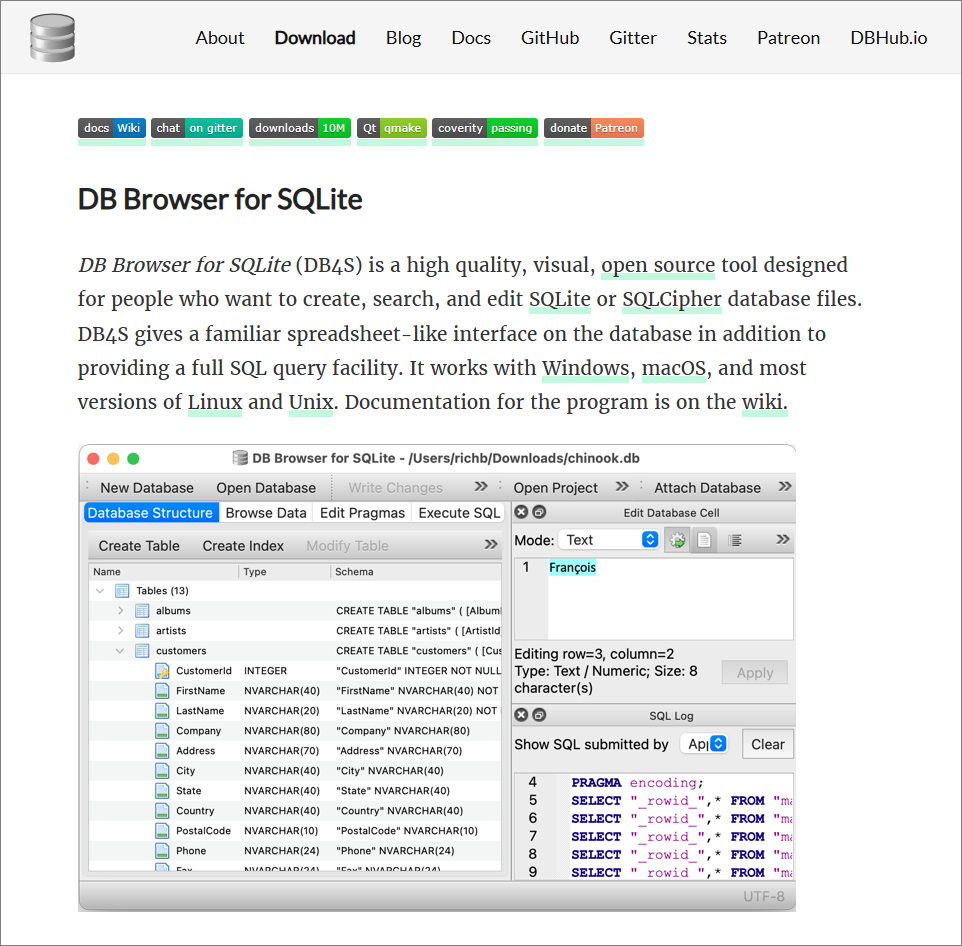Click the blank page icon in cell editor toolbar
Viewport: 962px width, 946px height.
[704, 540]
